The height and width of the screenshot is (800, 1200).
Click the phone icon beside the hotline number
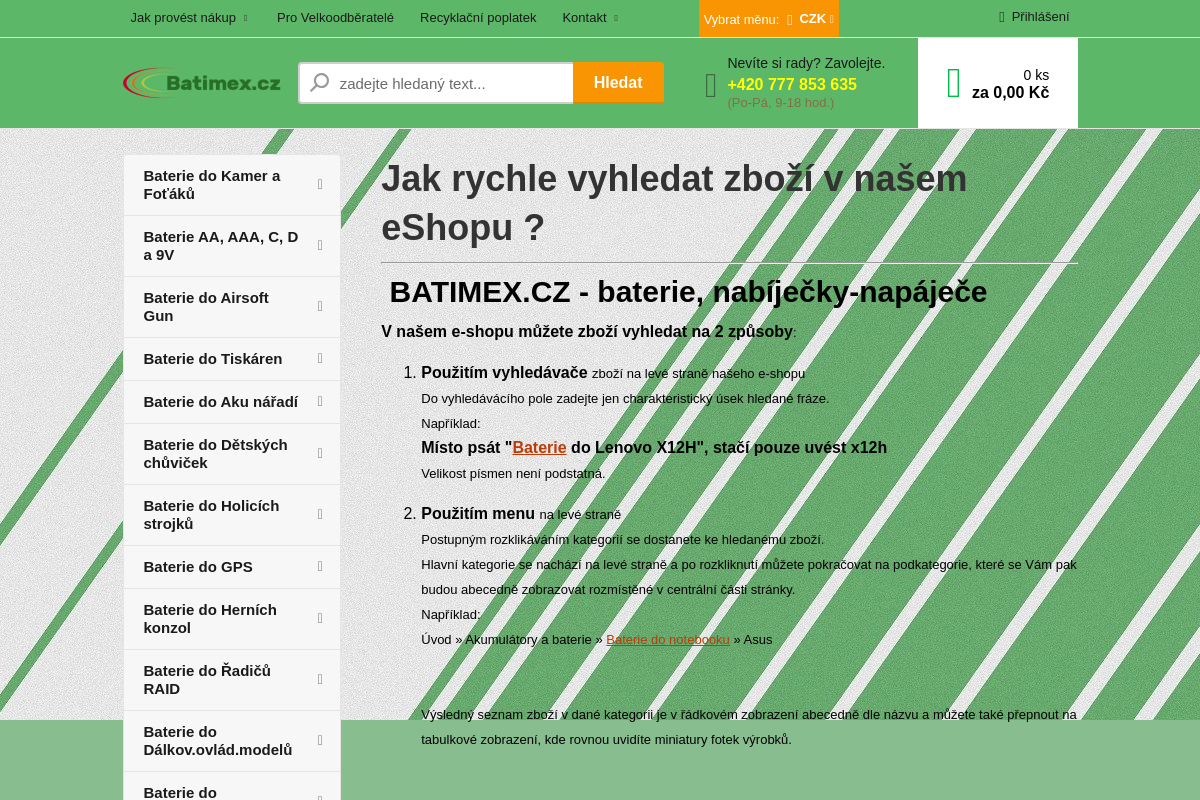(x=711, y=85)
